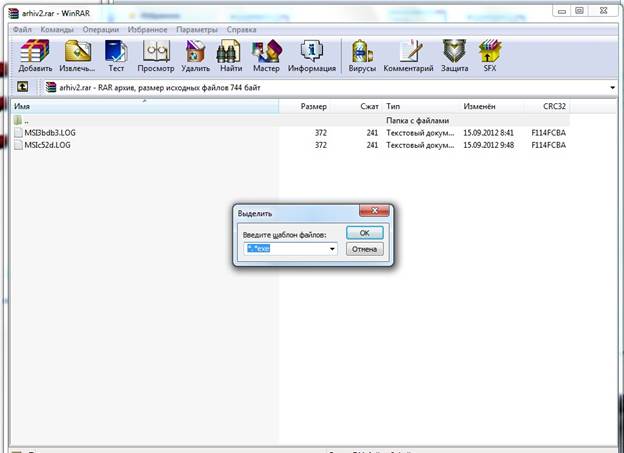Sort by Изменён column header

point(492,106)
